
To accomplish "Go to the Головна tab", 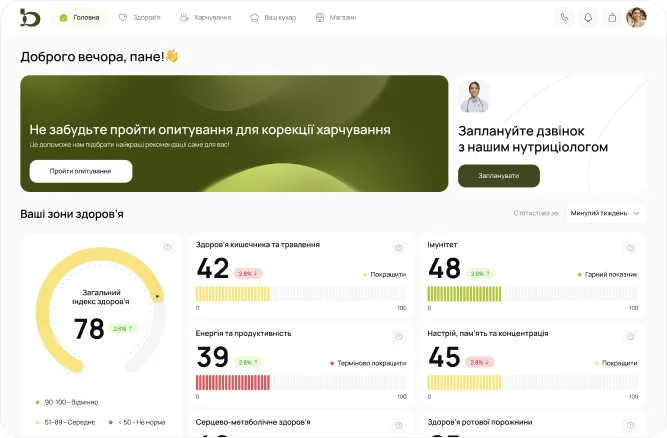I will point(80,17).
